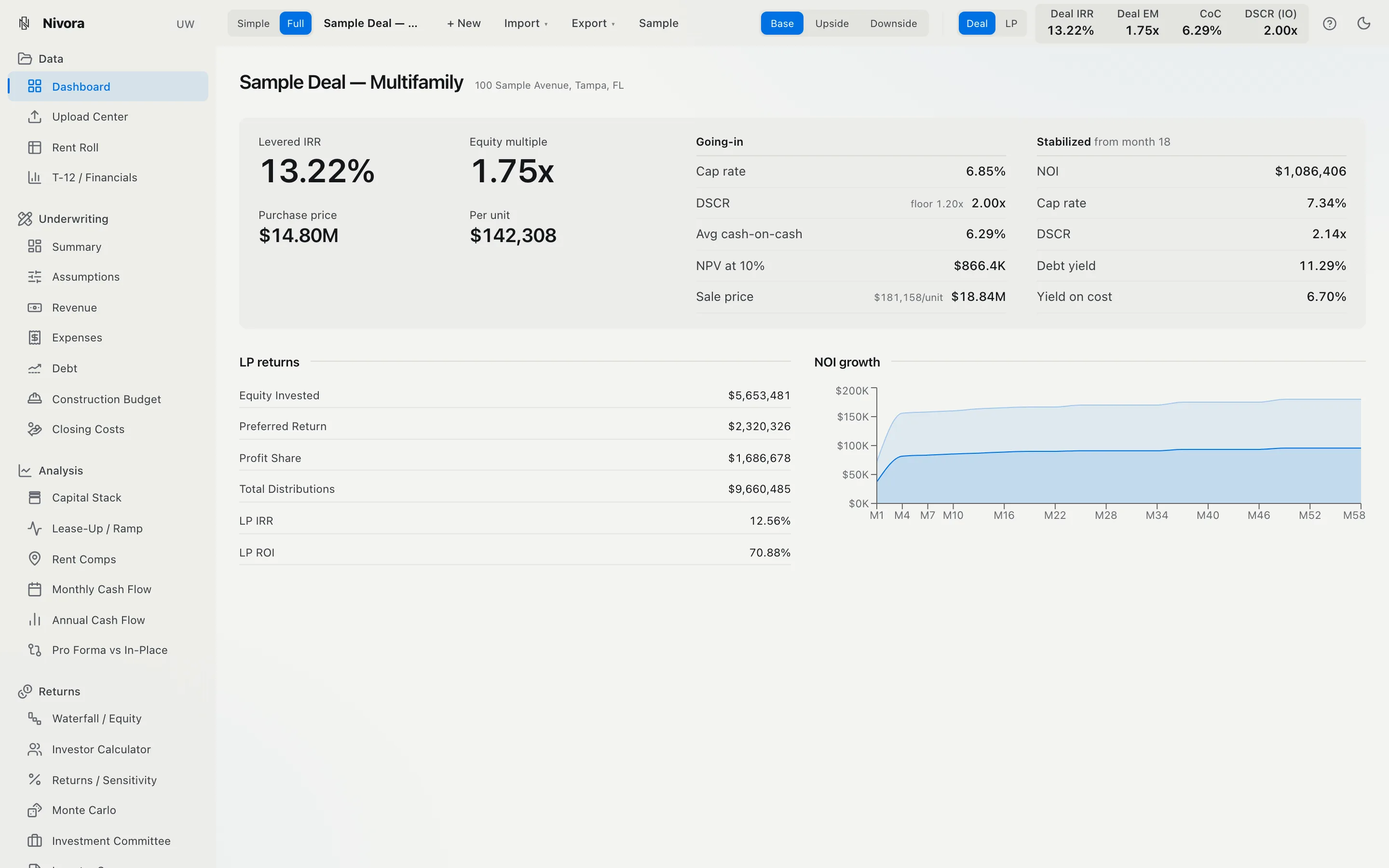The image size is (1389, 868).
Task: Click the UW label beside Nivora
Action: click(x=185, y=24)
